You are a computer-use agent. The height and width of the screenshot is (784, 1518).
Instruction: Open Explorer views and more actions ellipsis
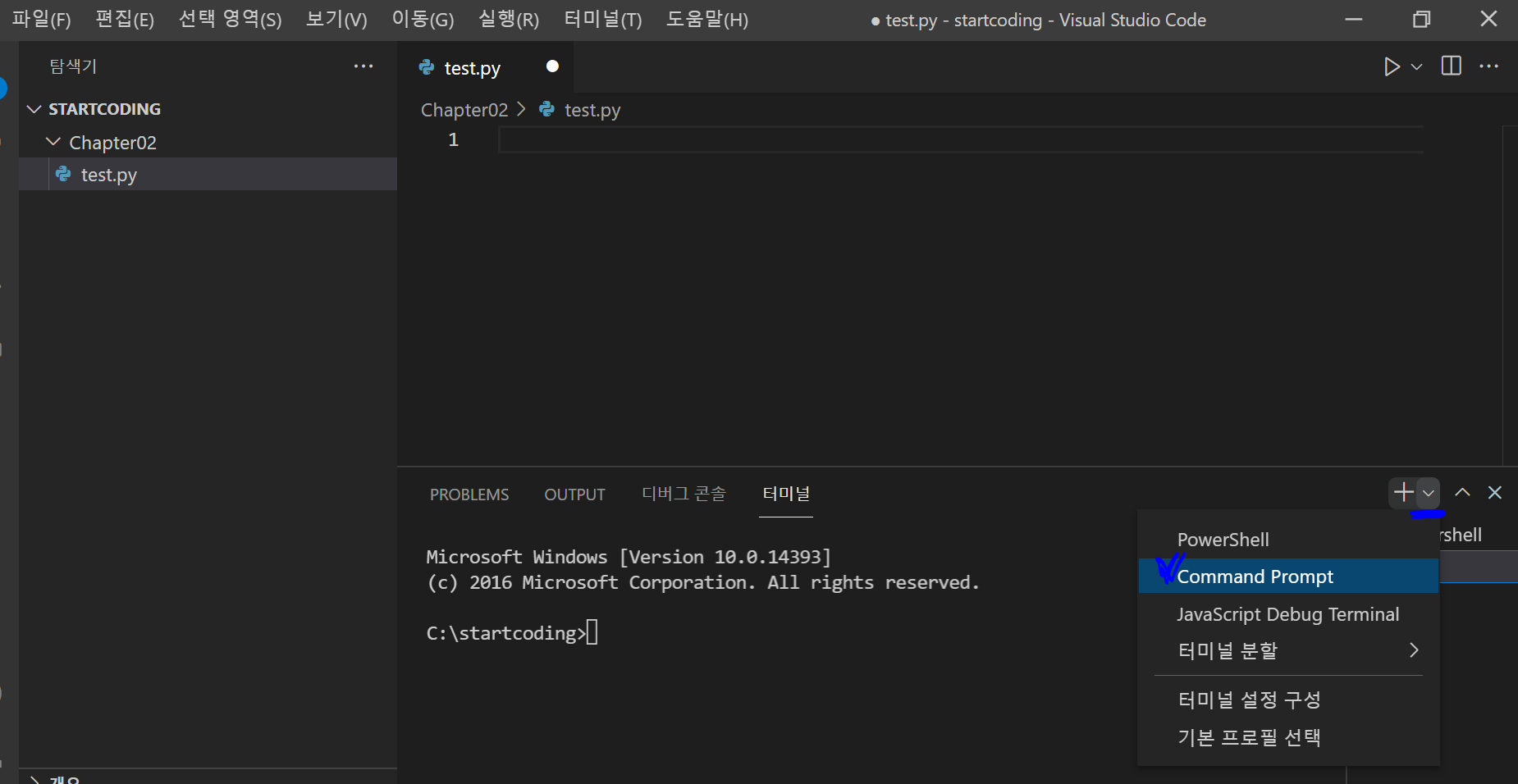[363, 66]
